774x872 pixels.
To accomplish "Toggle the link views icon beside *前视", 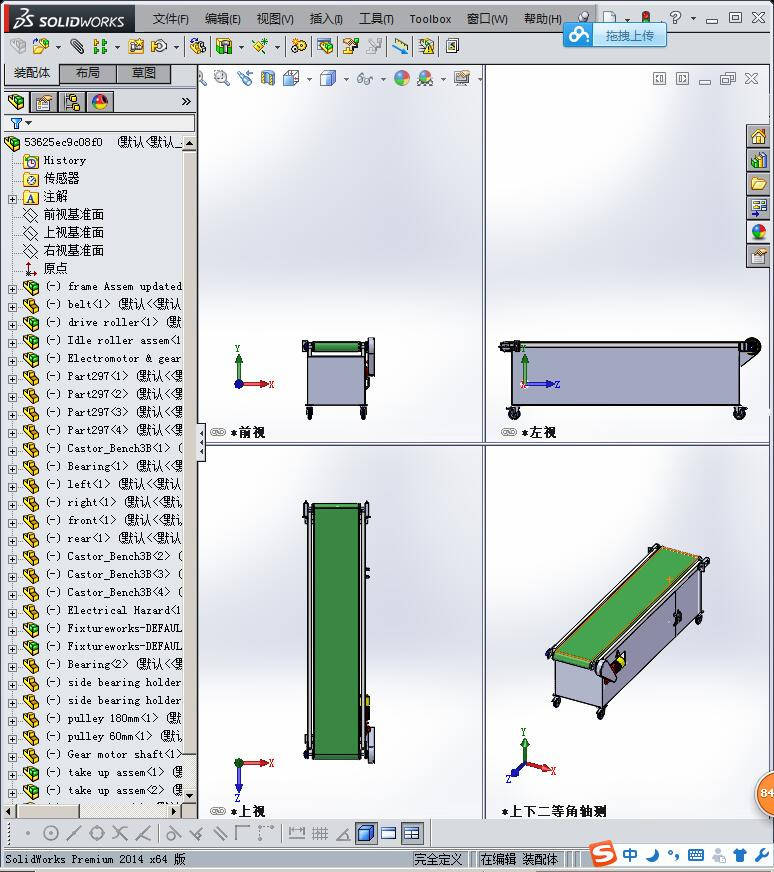I will (x=217, y=432).
